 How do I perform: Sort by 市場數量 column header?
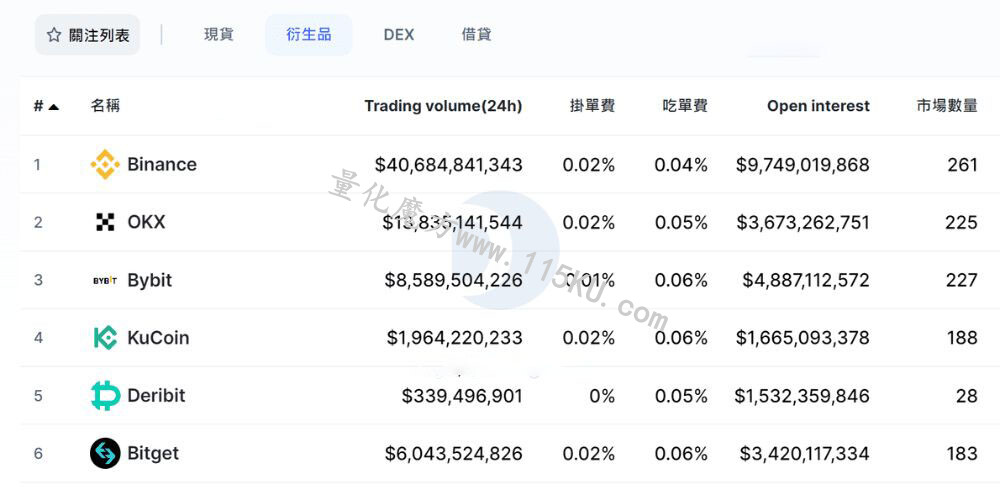[947, 106]
